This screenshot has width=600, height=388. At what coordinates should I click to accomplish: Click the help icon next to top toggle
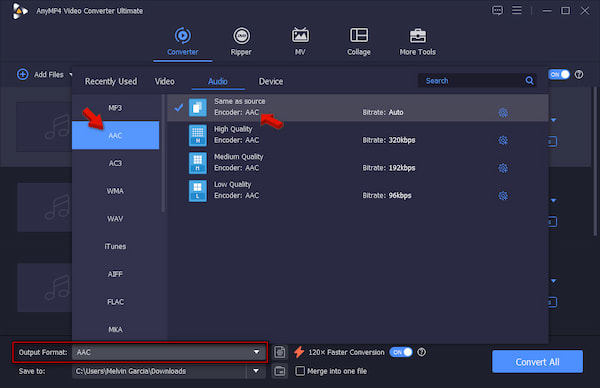pos(579,75)
